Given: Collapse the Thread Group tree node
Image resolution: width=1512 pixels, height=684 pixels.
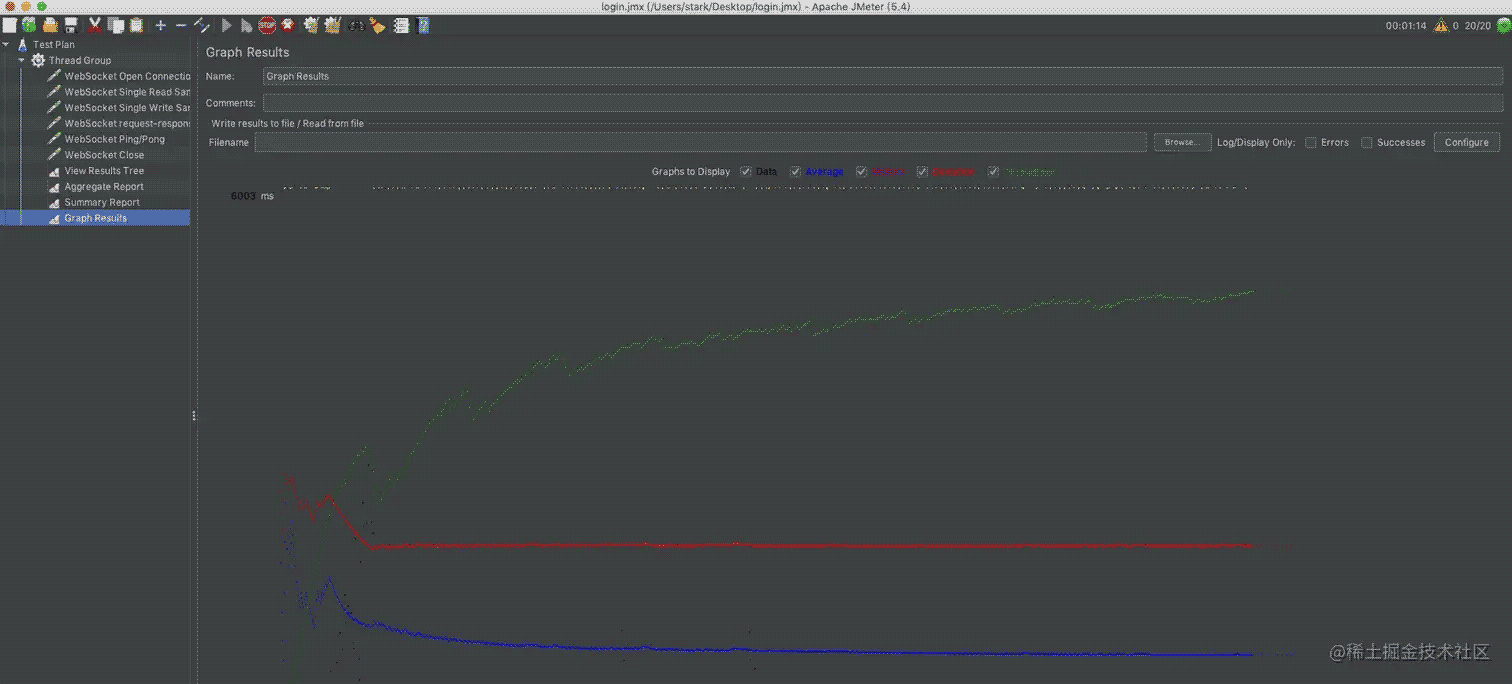Looking at the screenshot, I should click(21, 61).
